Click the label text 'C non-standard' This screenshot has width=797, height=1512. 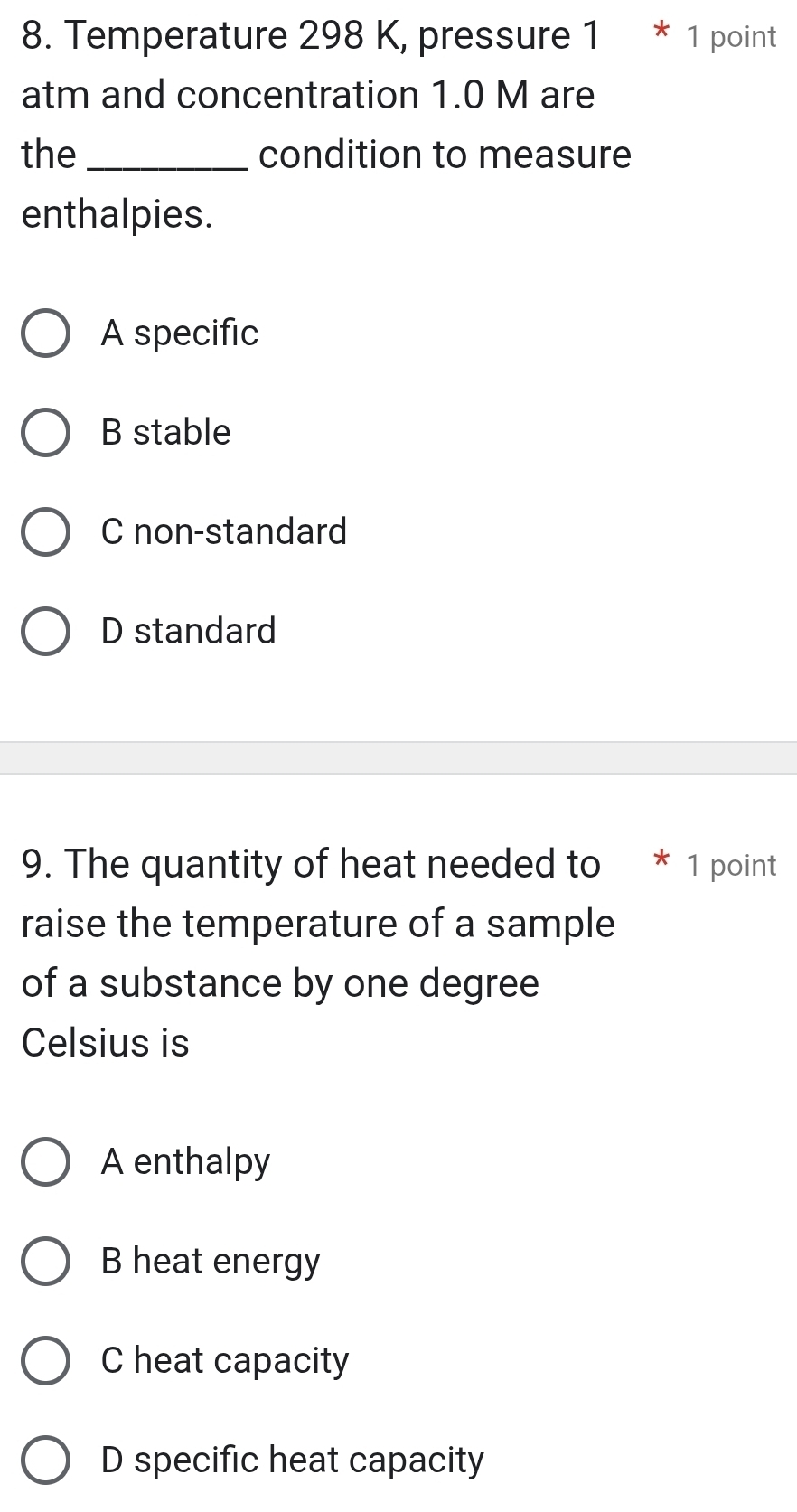click(223, 532)
